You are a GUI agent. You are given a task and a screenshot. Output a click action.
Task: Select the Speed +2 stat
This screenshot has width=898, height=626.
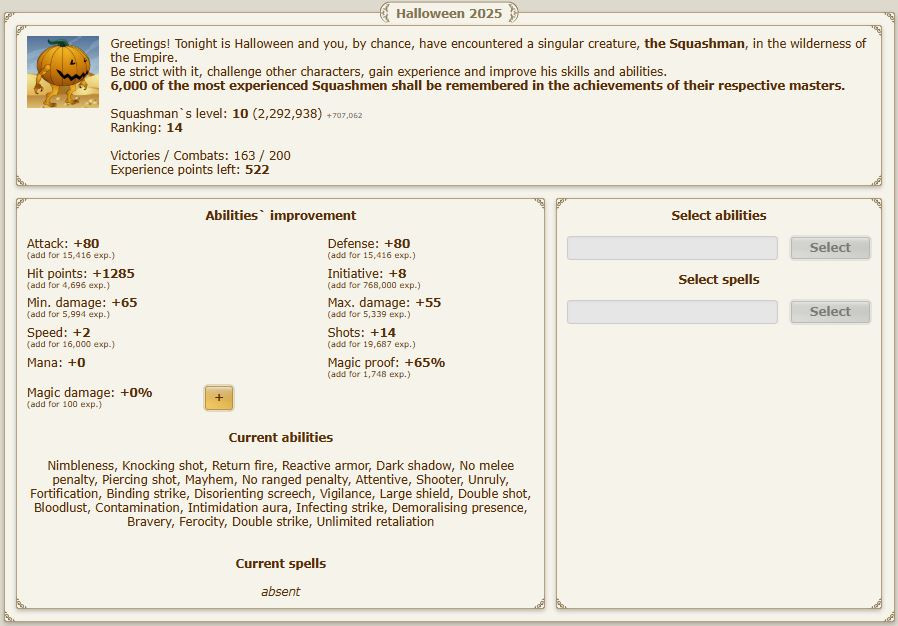58,333
